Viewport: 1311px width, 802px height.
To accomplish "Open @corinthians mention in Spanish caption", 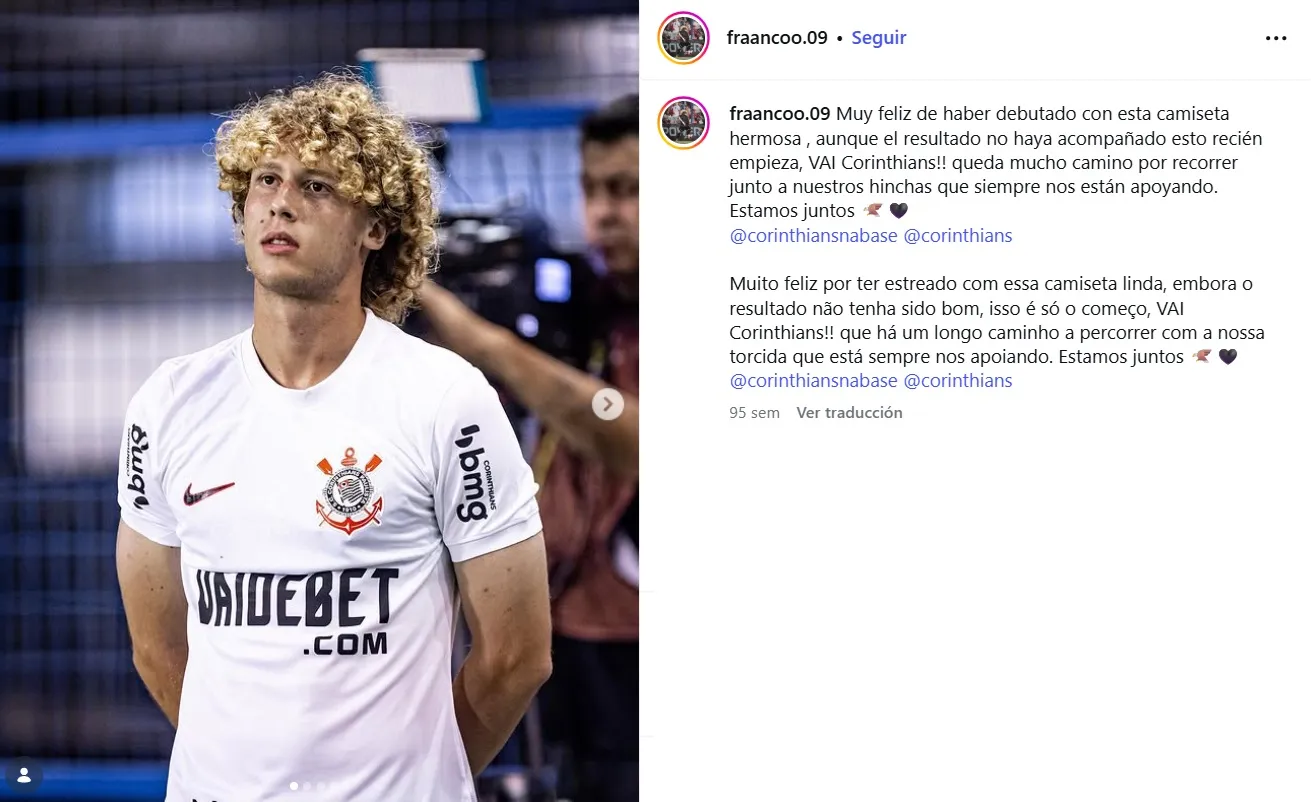I will pyautogui.click(x=958, y=236).
